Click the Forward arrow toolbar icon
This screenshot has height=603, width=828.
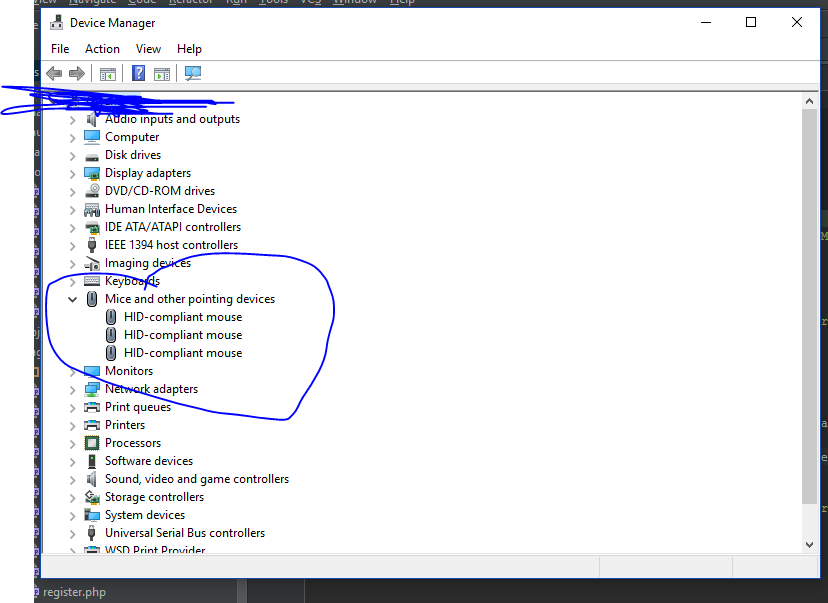pyautogui.click(x=76, y=73)
